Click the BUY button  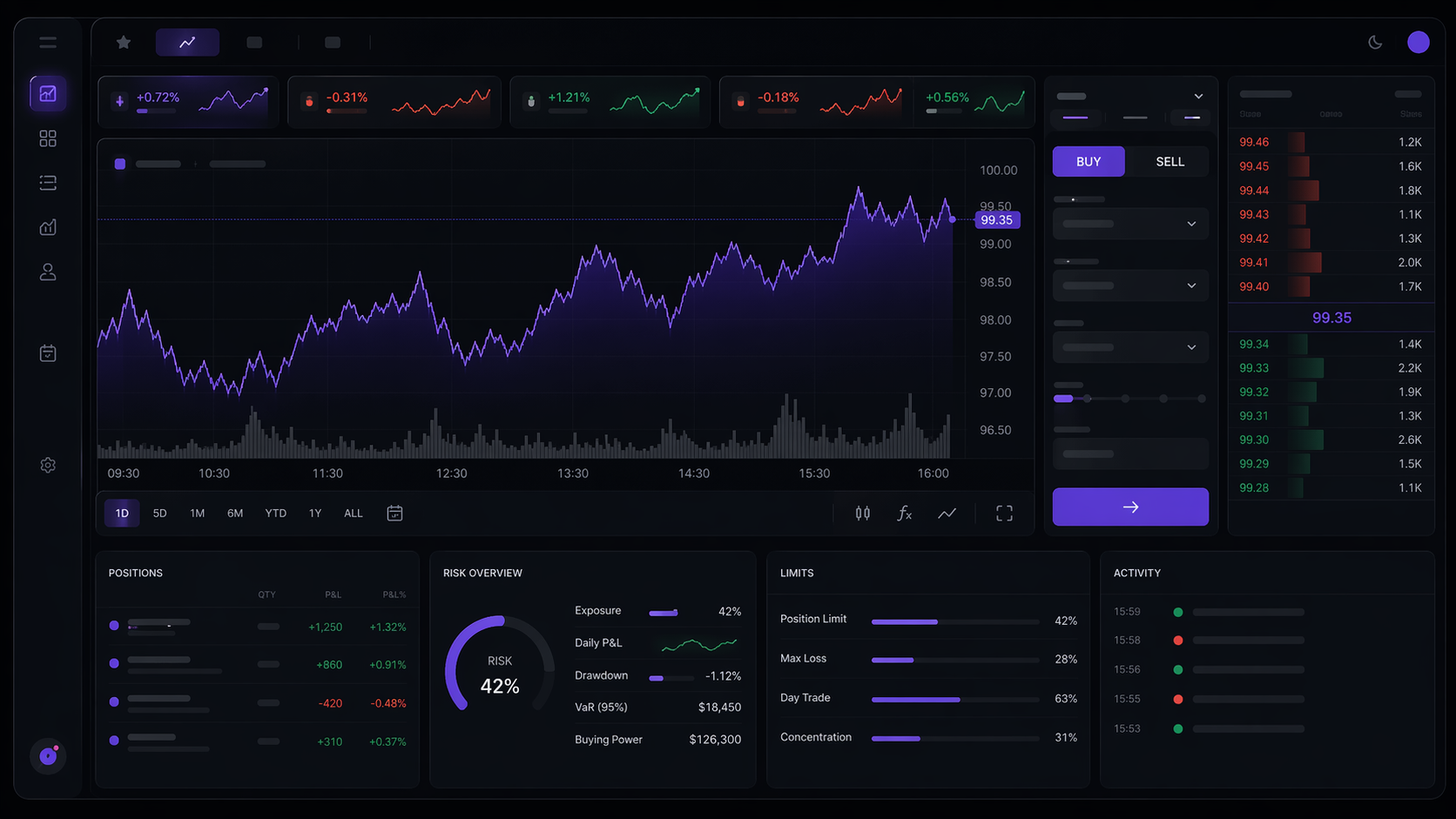point(1089,161)
